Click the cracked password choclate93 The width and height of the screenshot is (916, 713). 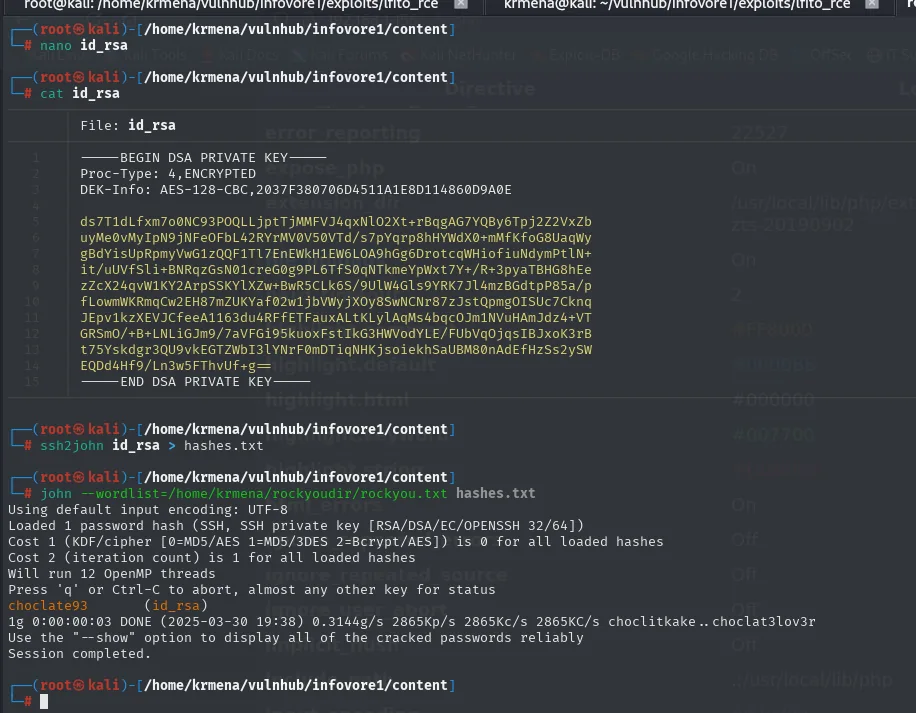(x=48, y=606)
